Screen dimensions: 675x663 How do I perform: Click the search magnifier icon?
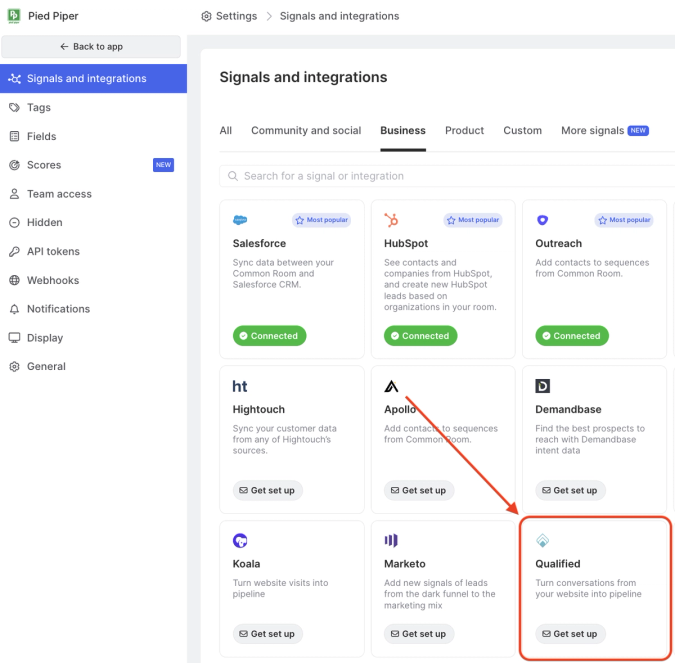point(233,176)
